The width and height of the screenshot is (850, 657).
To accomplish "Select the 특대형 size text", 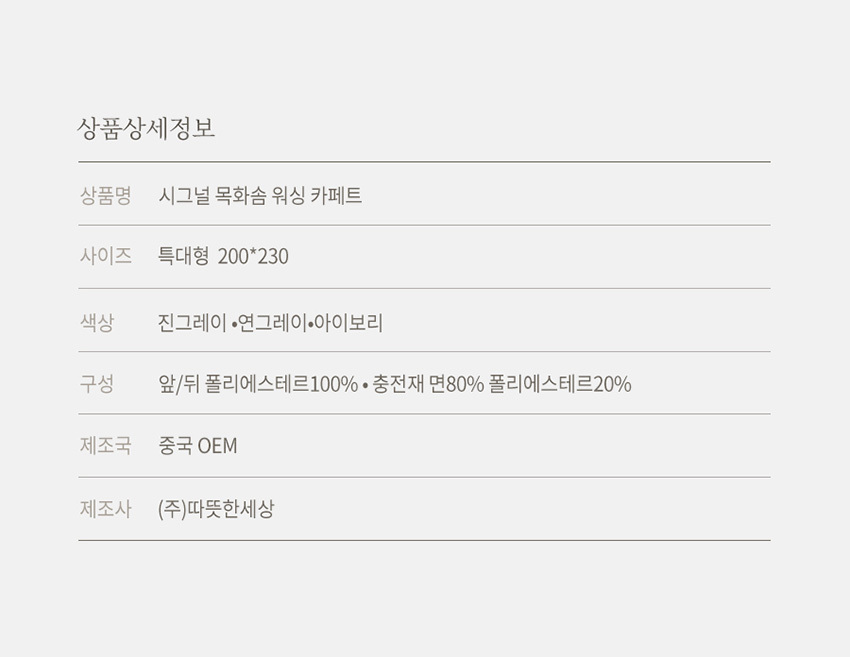I will pyautogui.click(x=183, y=257).
